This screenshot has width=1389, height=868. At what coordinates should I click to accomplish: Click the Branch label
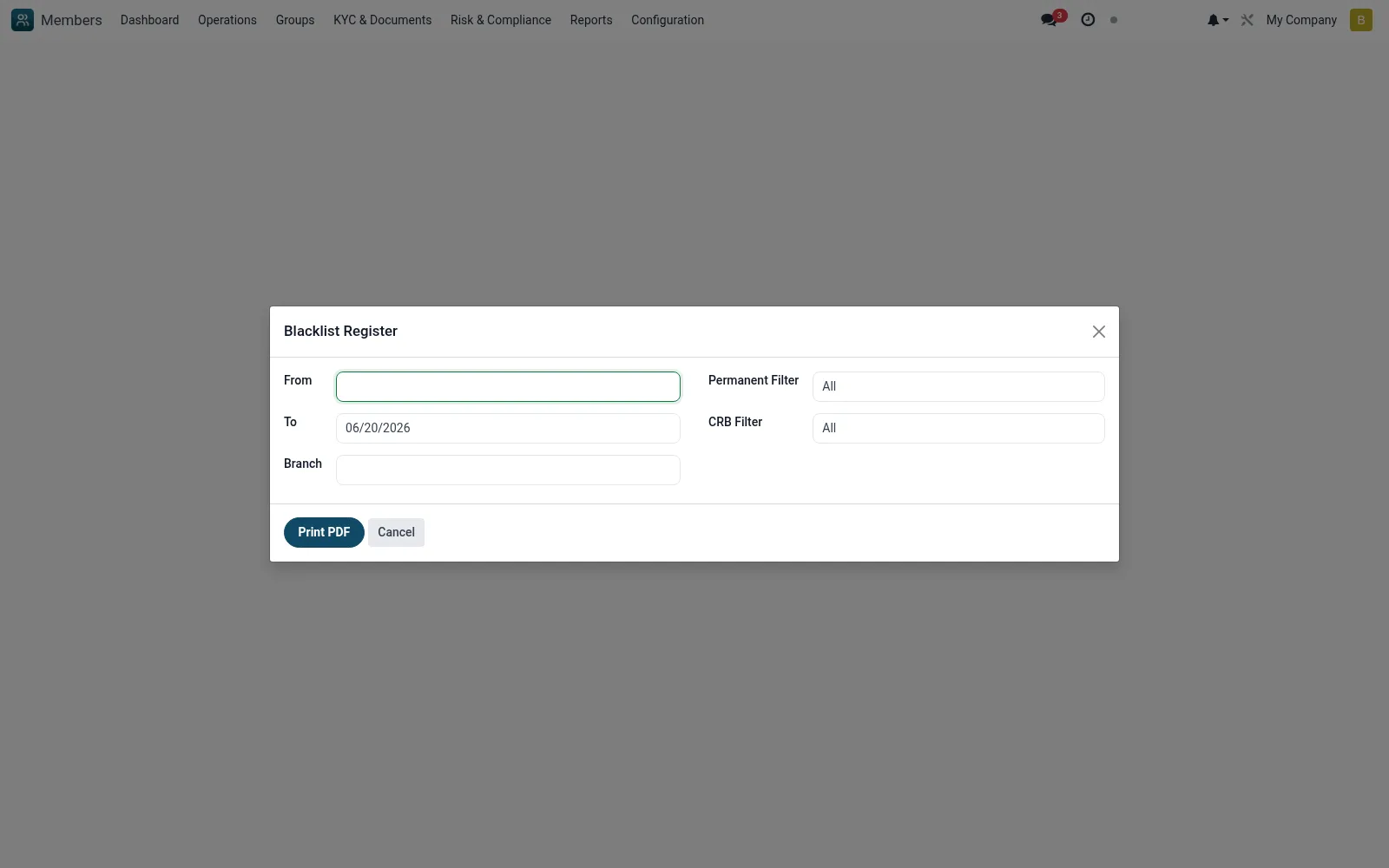(x=303, y=464)
